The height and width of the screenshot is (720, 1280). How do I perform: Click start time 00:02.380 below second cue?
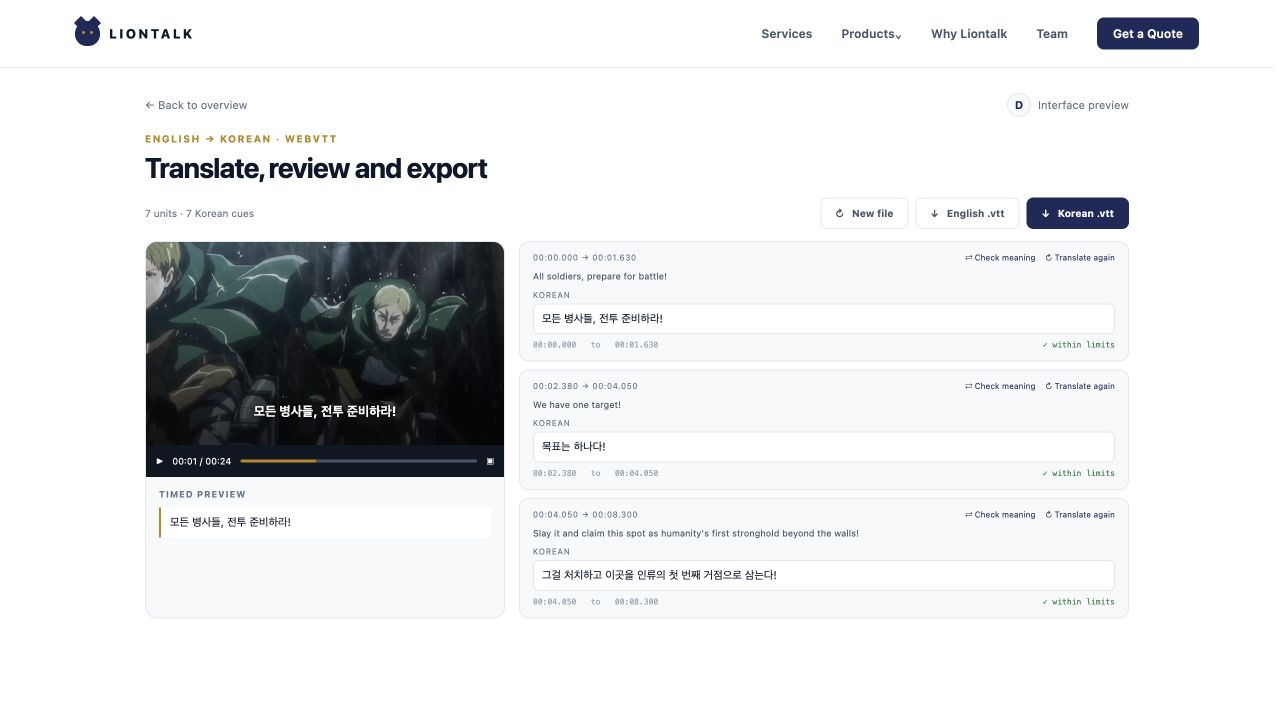point(555,473)
